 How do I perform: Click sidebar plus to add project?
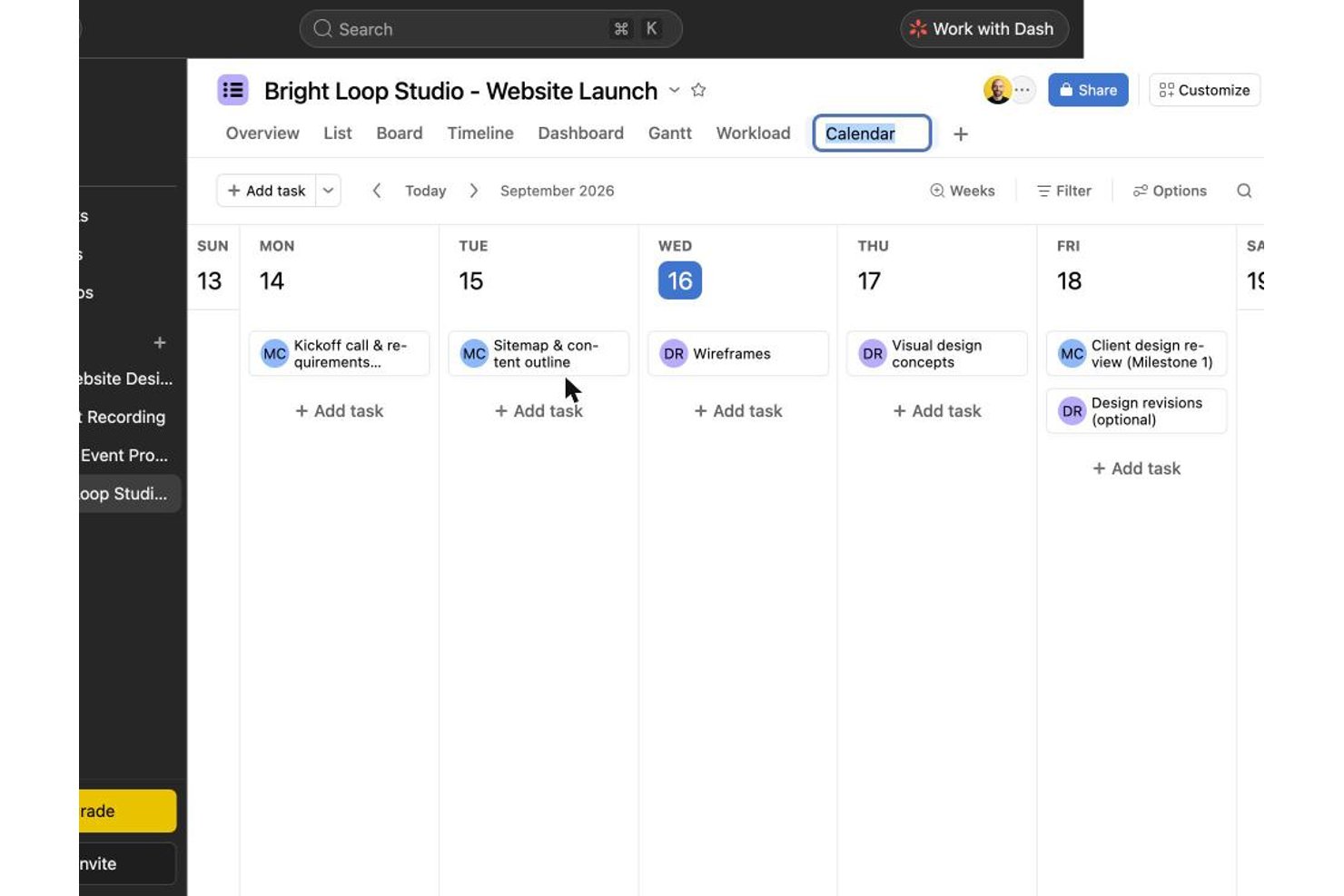click(160, 343)
